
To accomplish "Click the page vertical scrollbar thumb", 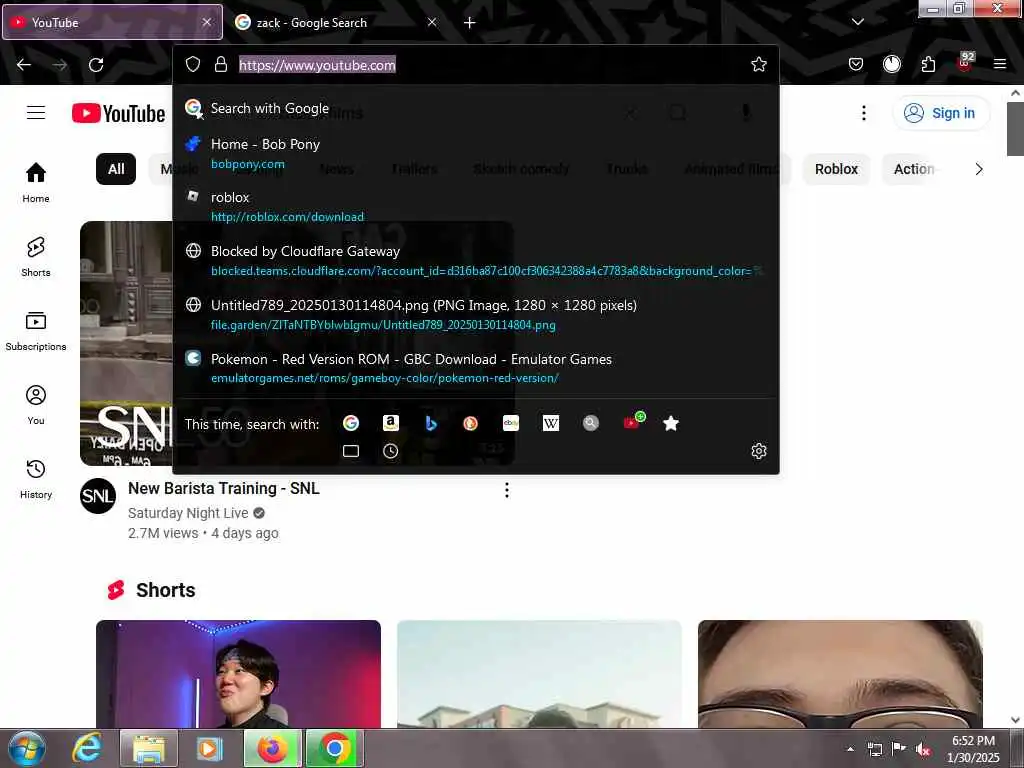I will coord(1015,128).
